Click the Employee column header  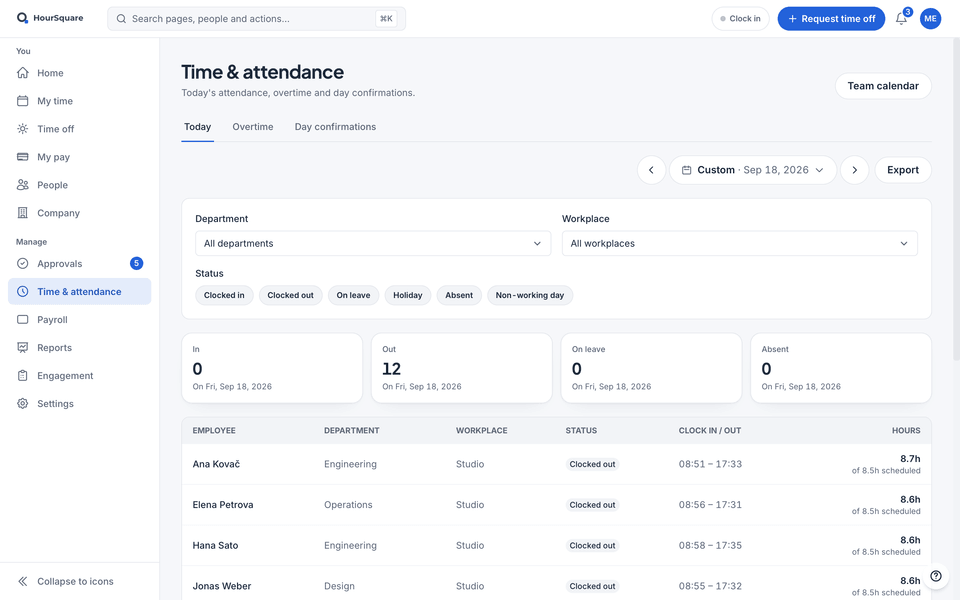[214, 430]
